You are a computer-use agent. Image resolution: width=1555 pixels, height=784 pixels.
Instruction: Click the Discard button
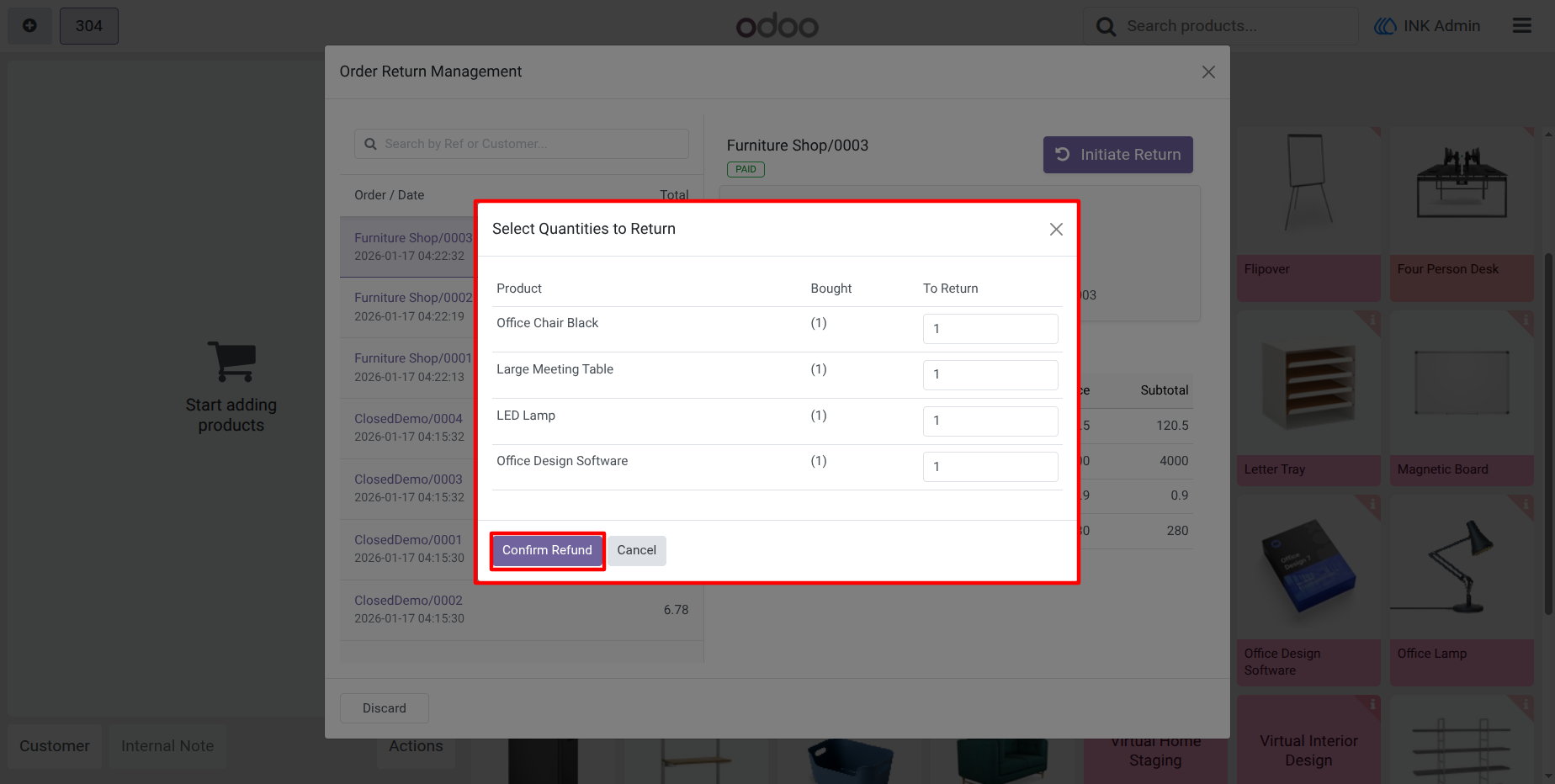click(384, 708)
